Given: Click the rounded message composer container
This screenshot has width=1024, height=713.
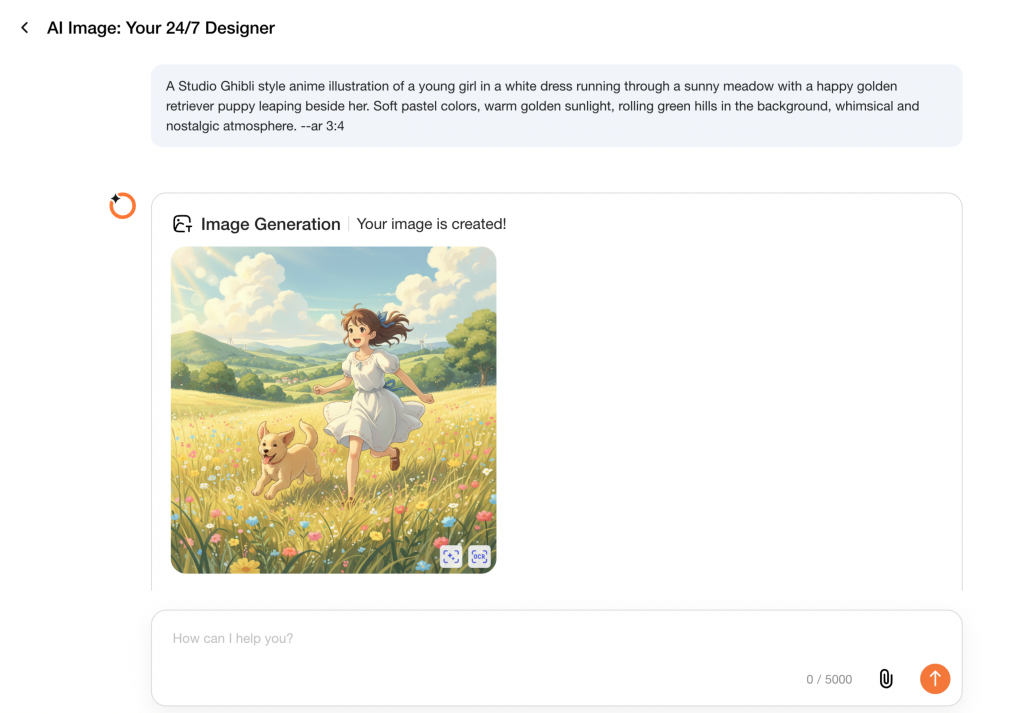Looking at the screenshot, I should [x=556, y=657].
